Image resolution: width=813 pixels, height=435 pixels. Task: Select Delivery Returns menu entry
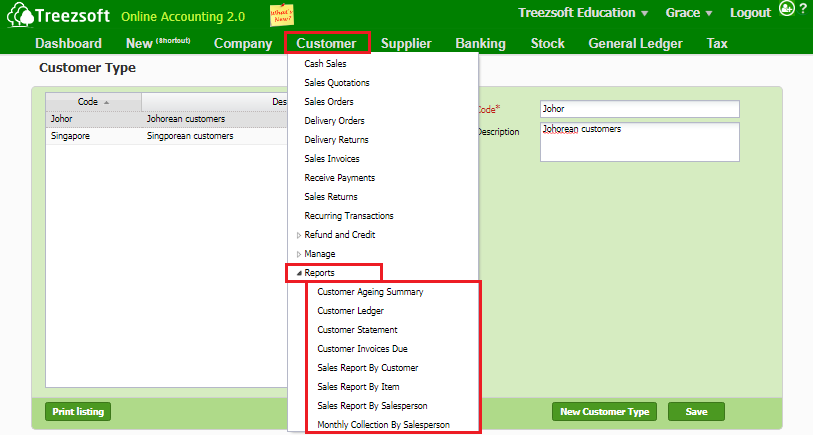[x=336, y=140]
